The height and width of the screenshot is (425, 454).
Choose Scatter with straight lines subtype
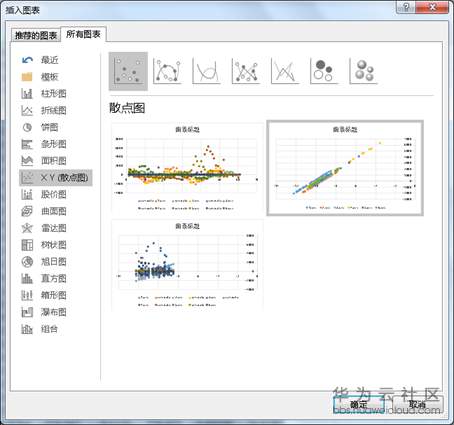285,71
